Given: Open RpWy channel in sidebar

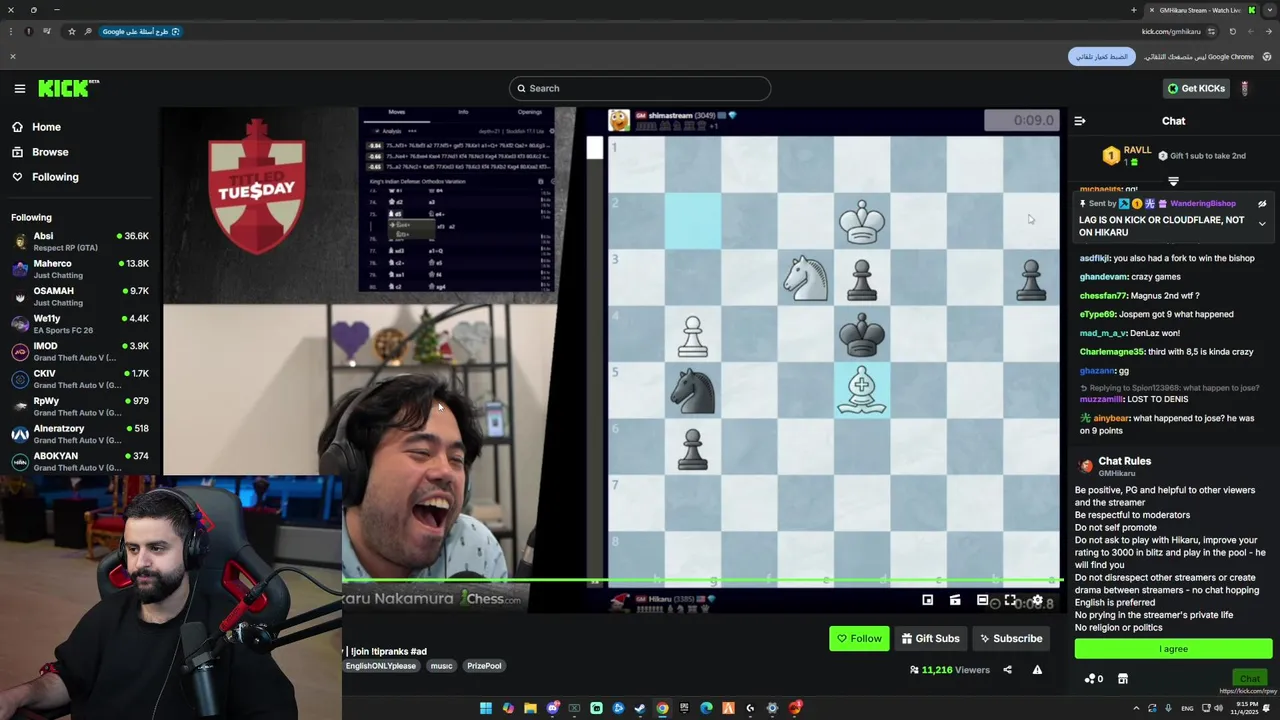Looking at the screenshot, I should pyautogui.click(x=80, y=406).
